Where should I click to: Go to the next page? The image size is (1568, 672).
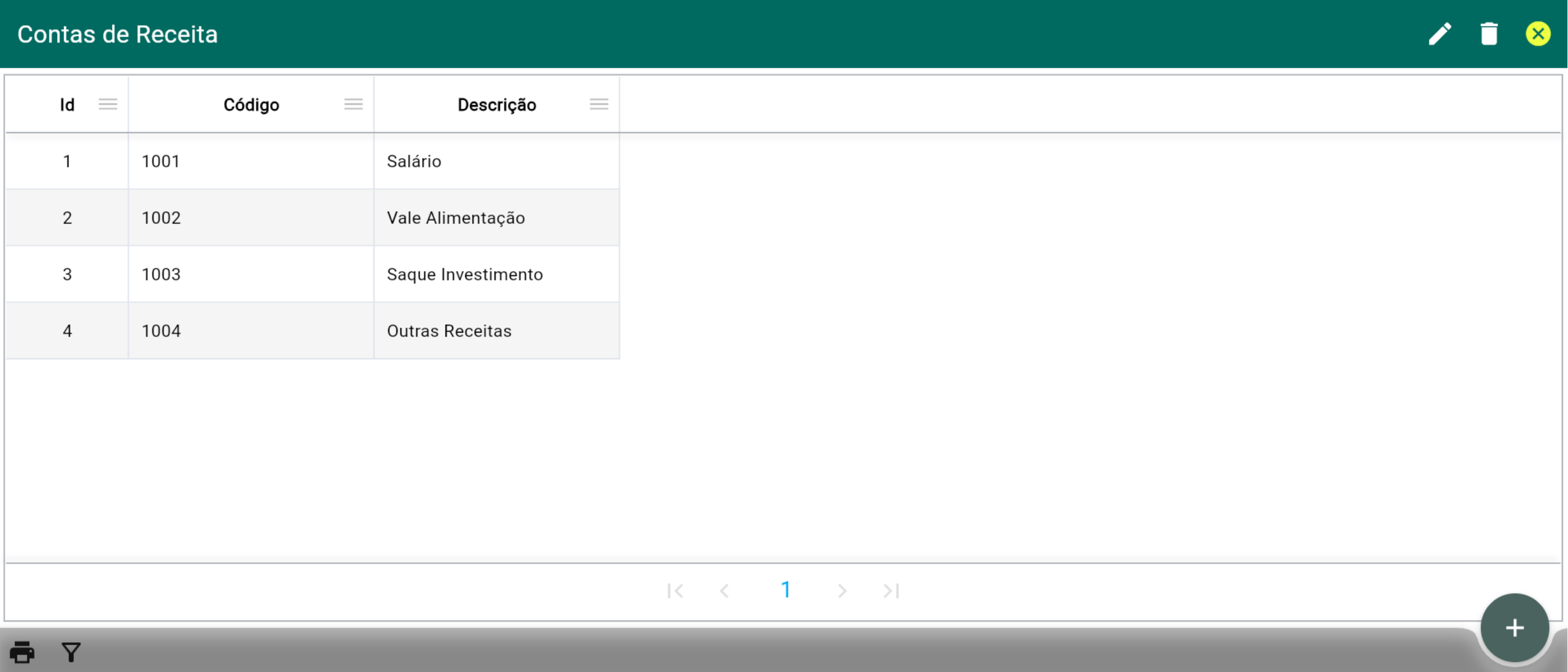coord(842,590)
